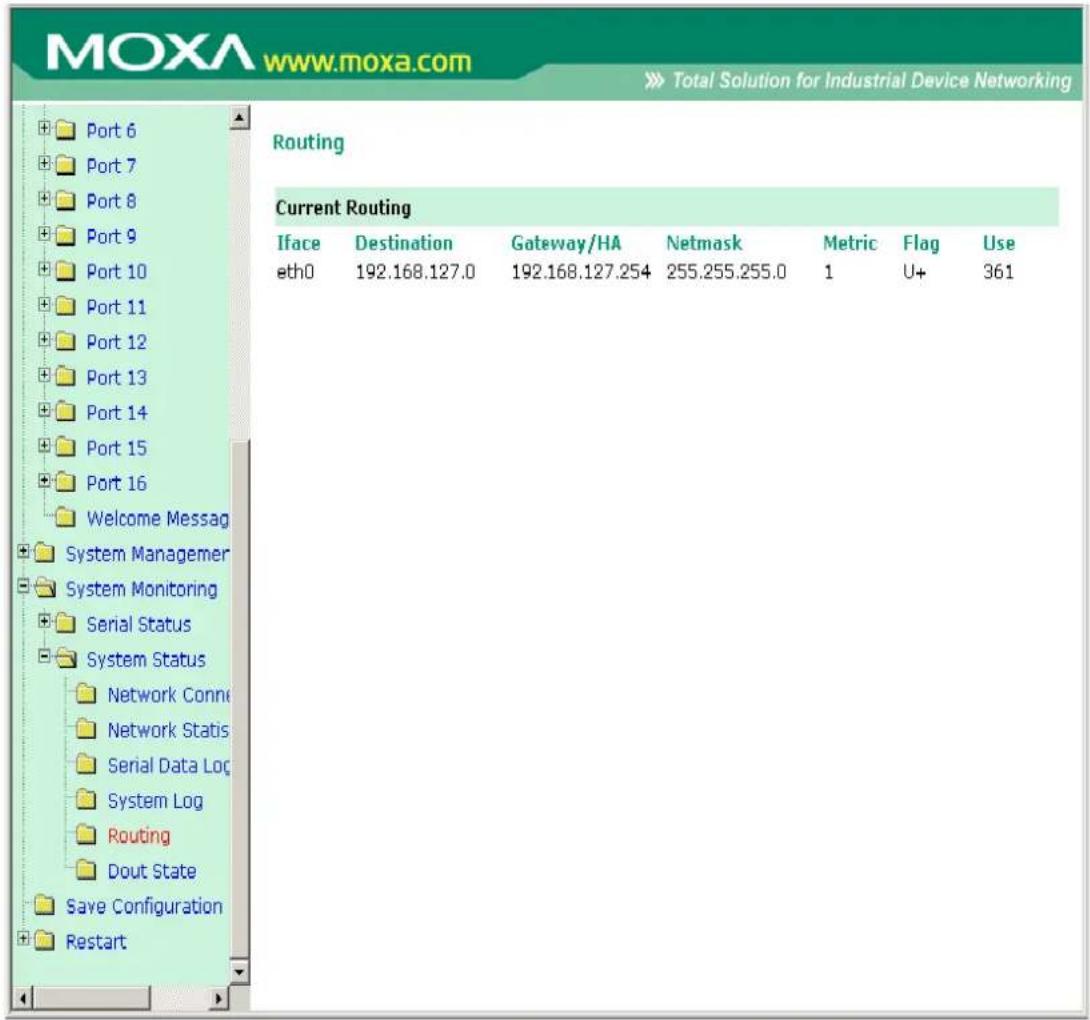Open the Network Statistics page
Screen dimensions: 1090x1020
pyautogui.click(x=168, y=730)
